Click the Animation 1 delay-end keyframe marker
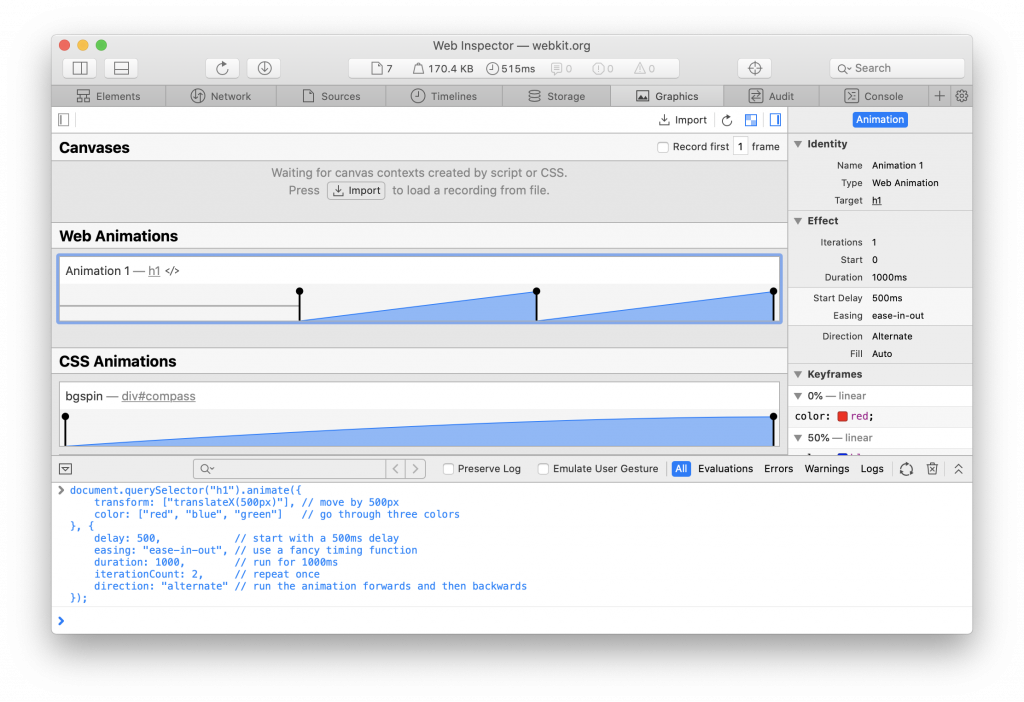This screenshot has height=702, width=1024. click(x=299, y=291)
